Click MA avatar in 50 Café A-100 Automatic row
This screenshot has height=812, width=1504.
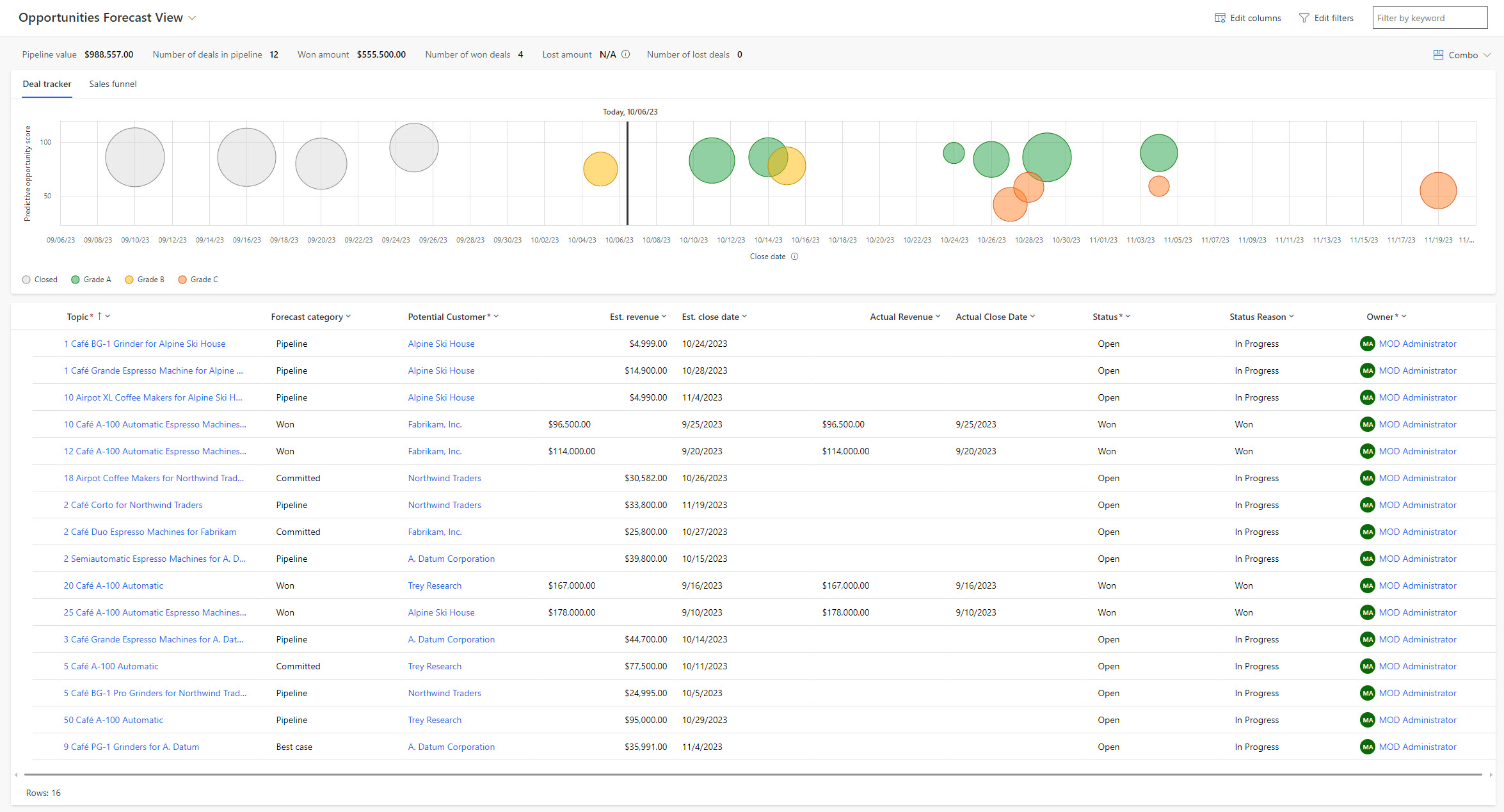(1368, 720)
